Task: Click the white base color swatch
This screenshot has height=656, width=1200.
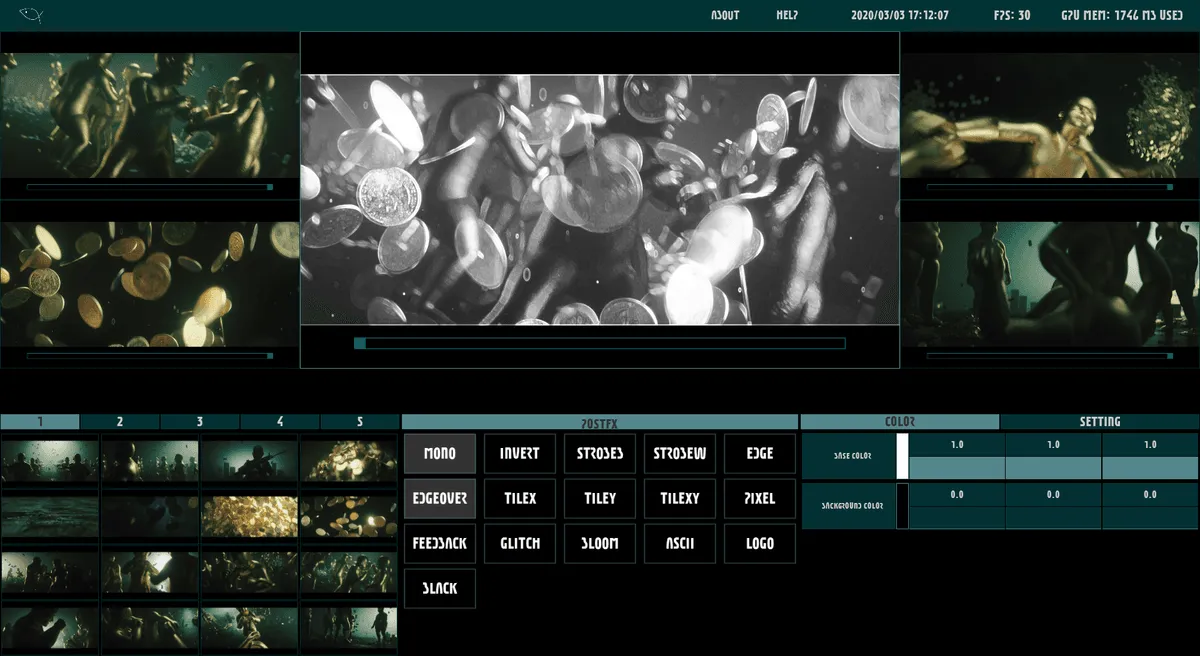Action: (x=902, y=456)
